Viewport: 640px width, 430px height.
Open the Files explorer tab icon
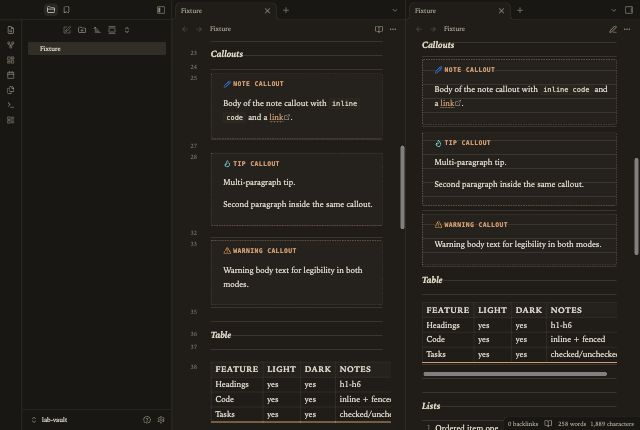click(51, 10)
